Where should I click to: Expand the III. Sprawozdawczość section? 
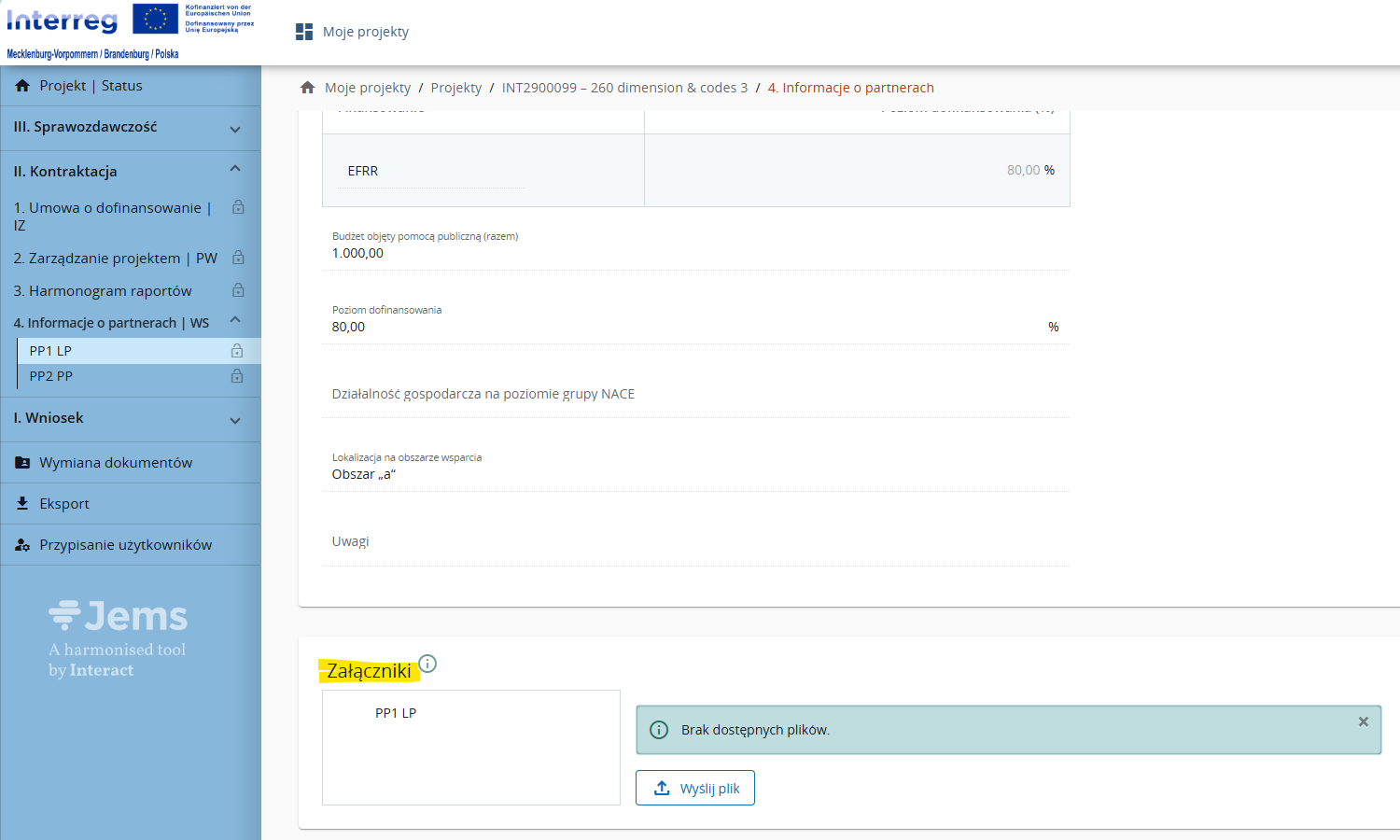[235, 129]
